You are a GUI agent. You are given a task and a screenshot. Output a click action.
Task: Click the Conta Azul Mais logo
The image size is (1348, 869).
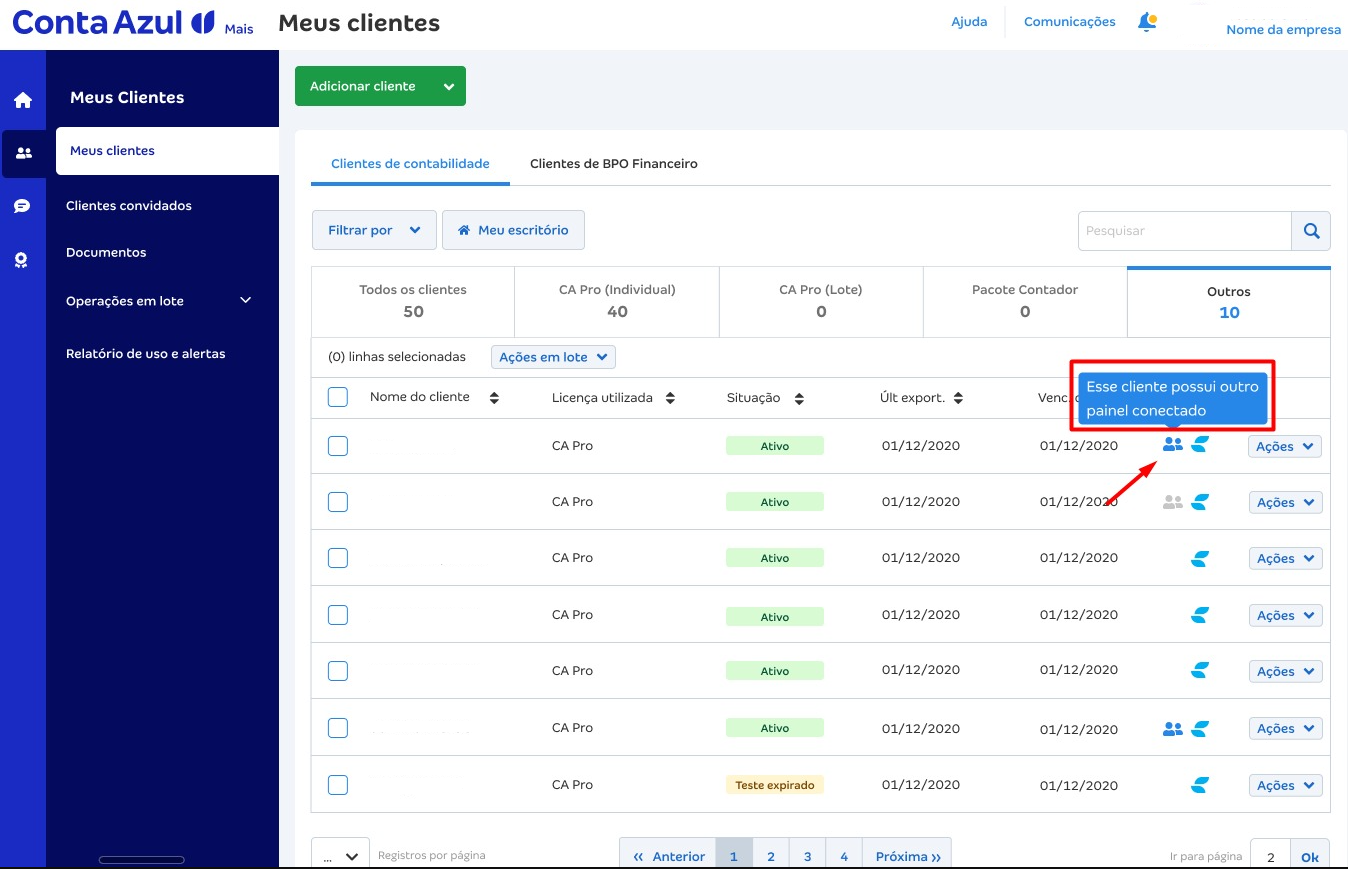(x=132, y=24)
